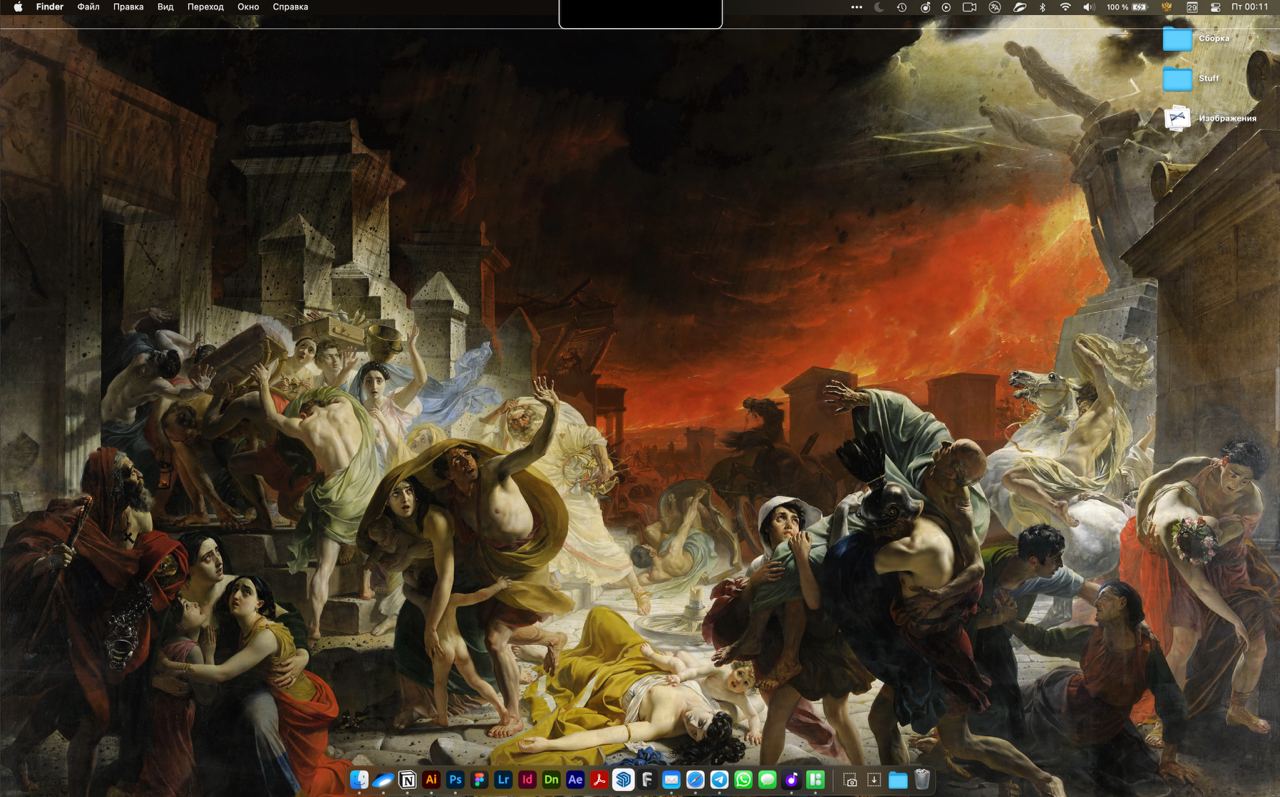Open the sound volume menu
The image size is (1280, 797).
[x=1088, y=7]
